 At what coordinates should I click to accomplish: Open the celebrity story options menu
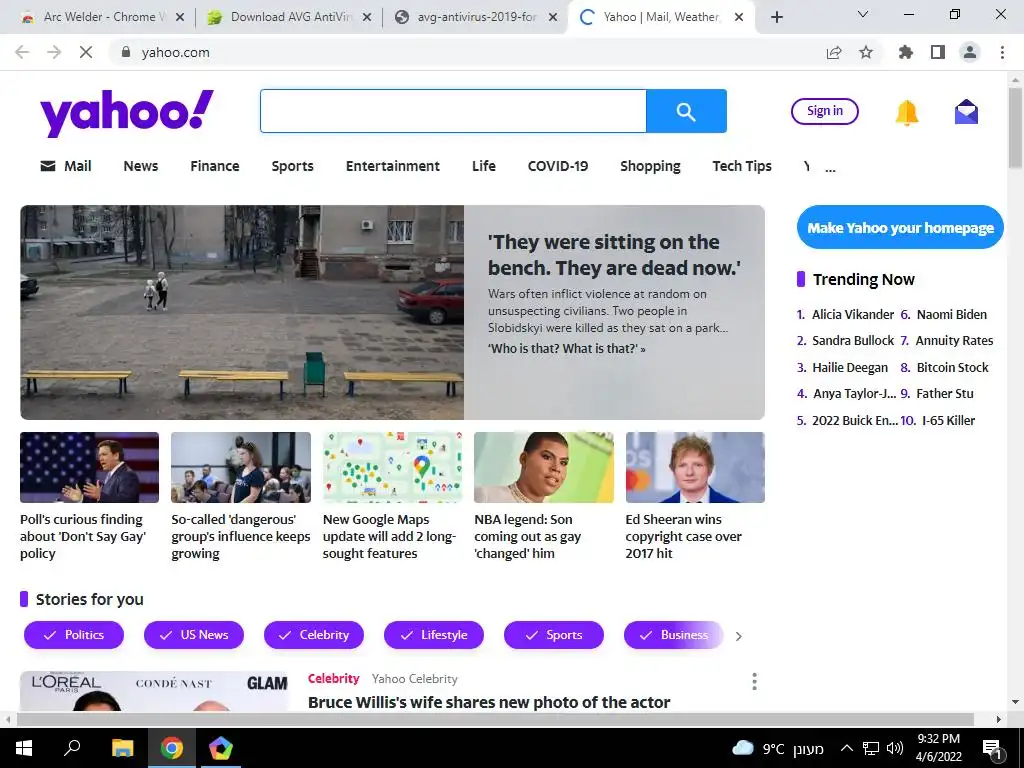point(754,681)
